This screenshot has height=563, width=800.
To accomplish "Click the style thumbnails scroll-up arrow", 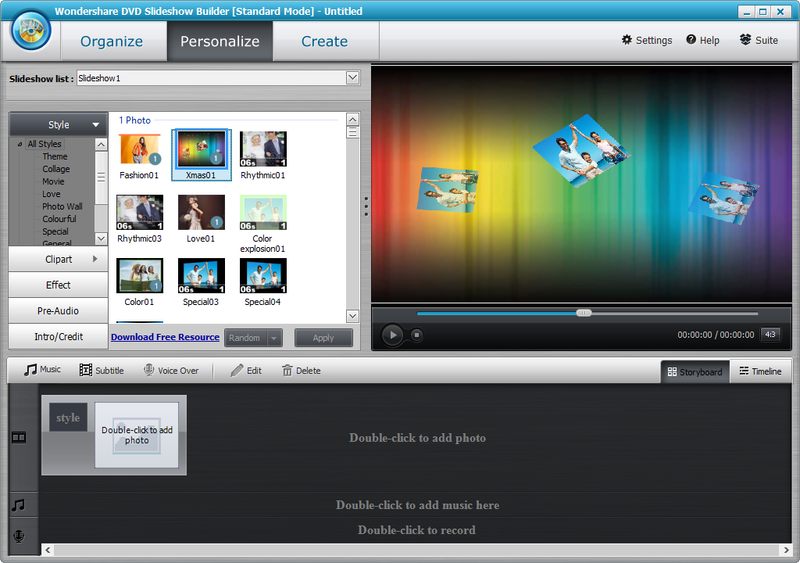I will [x=352, y=119].
